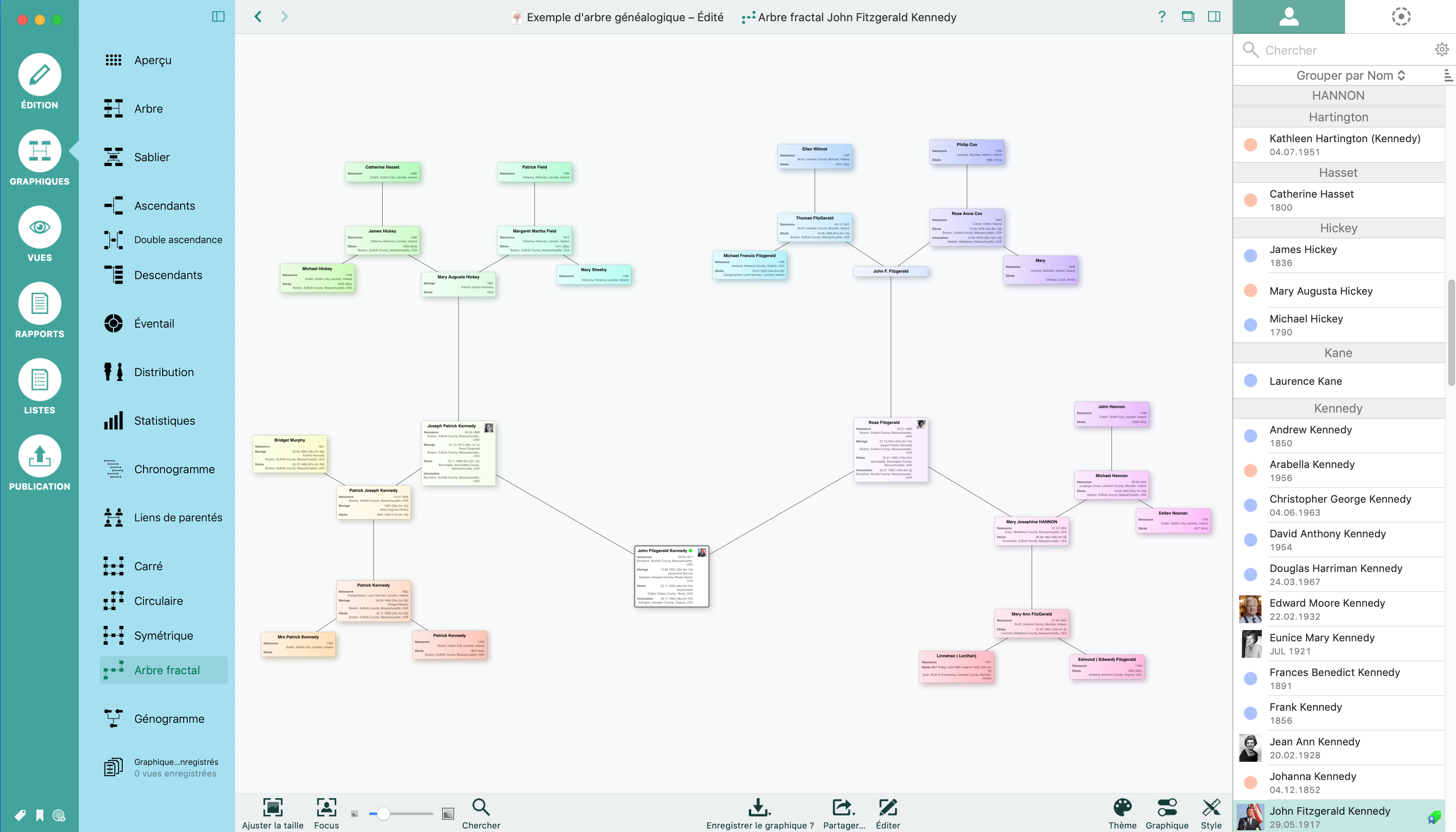This screenshot has height=832, width=1456.
Task: Select the Carré fractal layout
Action: (x=163, y=566)
